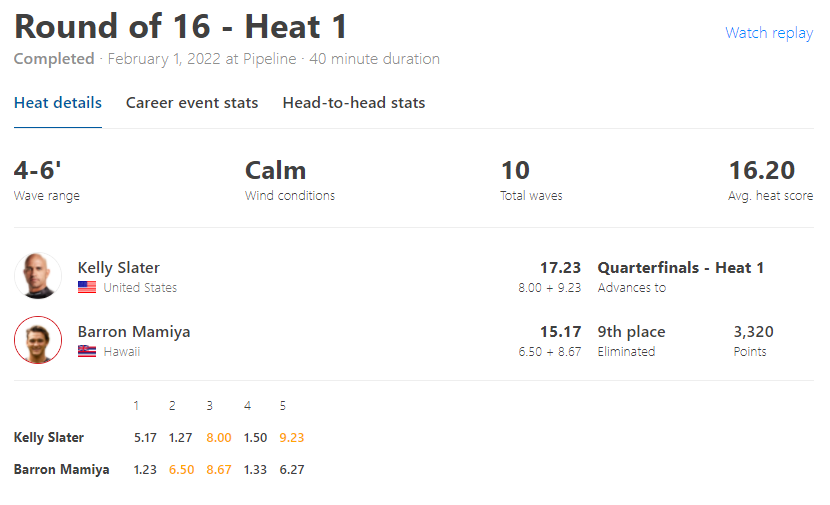Click the 9th place result text
This screenshot has width=830, height=505.
click(x=631, y=332)
